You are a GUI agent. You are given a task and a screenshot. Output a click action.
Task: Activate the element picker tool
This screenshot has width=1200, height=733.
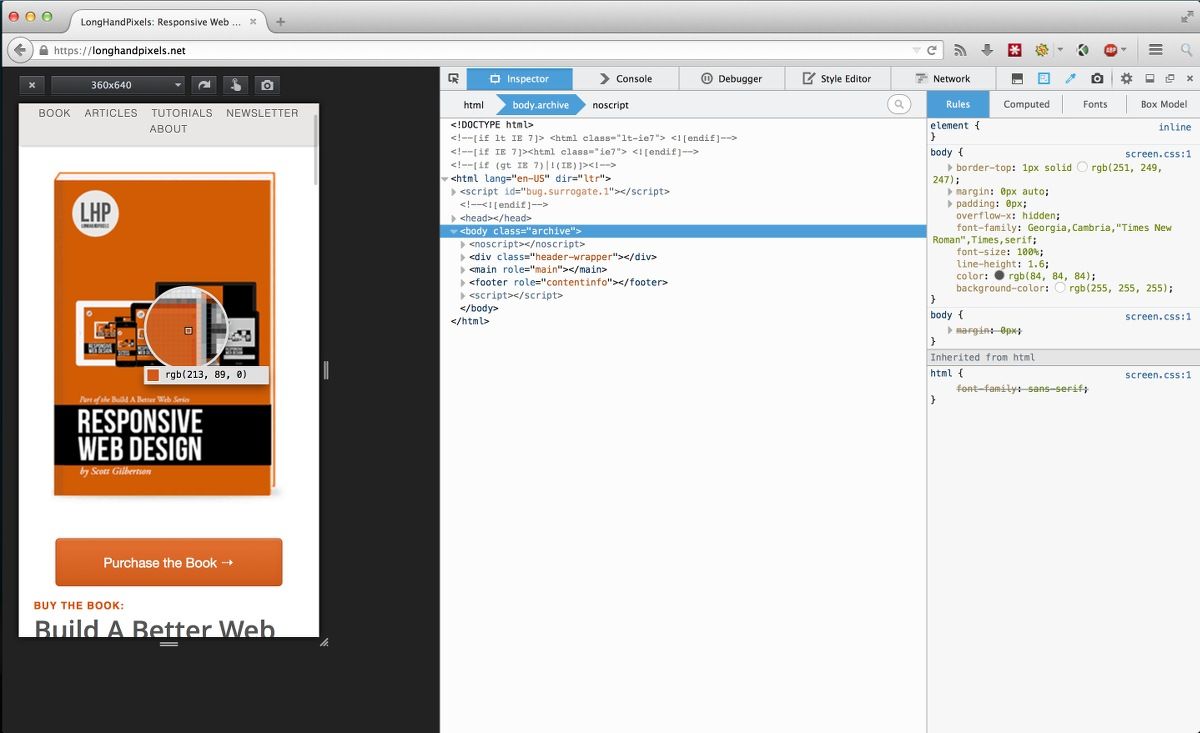[453, 78]
